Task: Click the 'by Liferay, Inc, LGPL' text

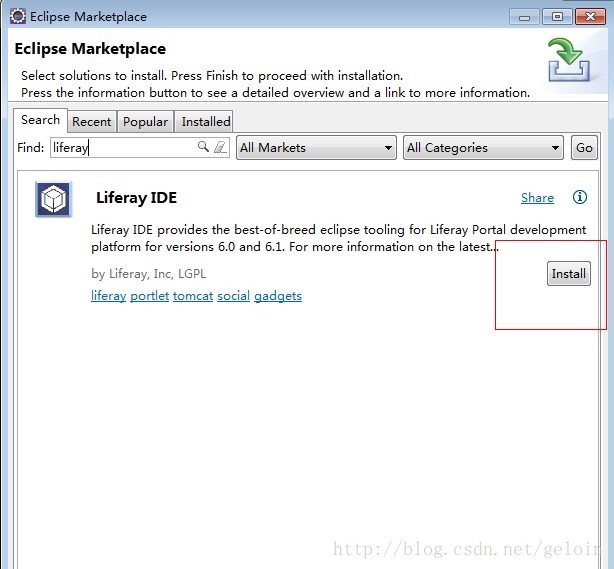Action: click(148, 274)
